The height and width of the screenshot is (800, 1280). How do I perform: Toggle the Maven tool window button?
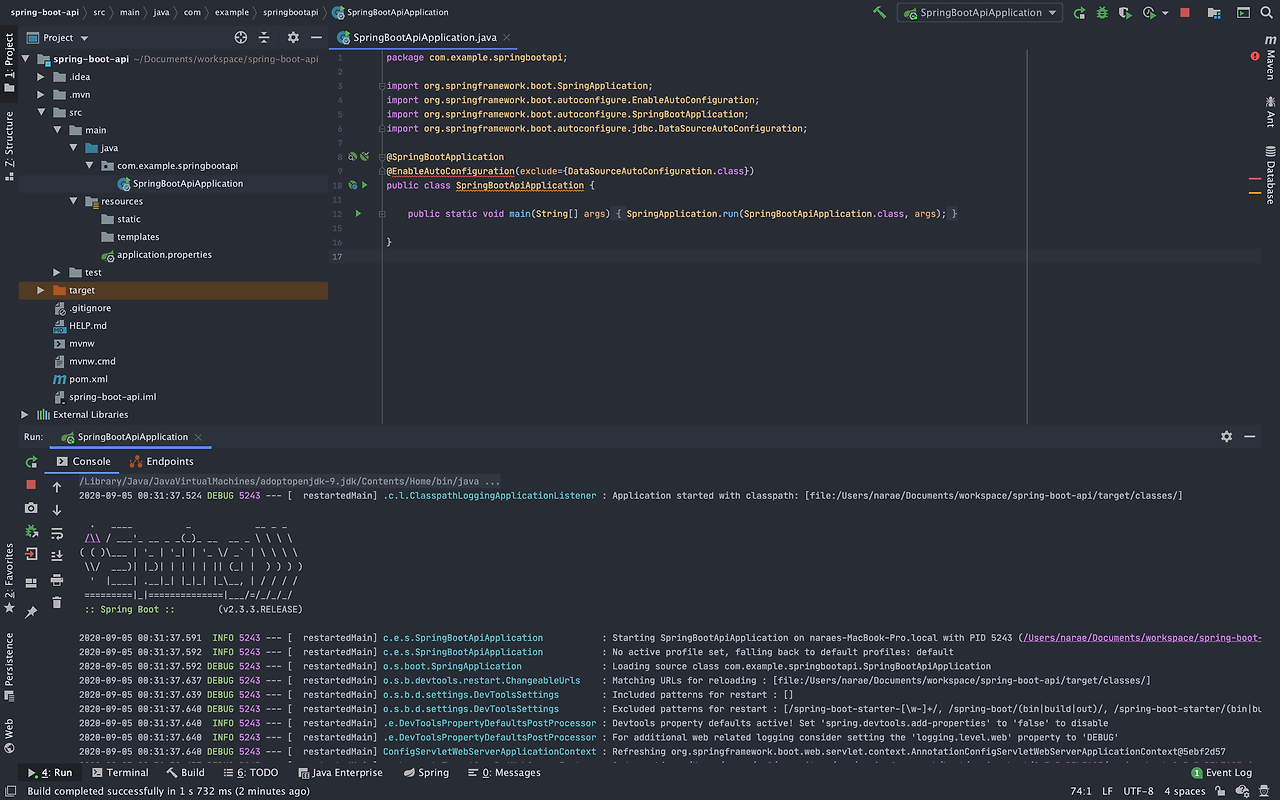point(1270,56)
